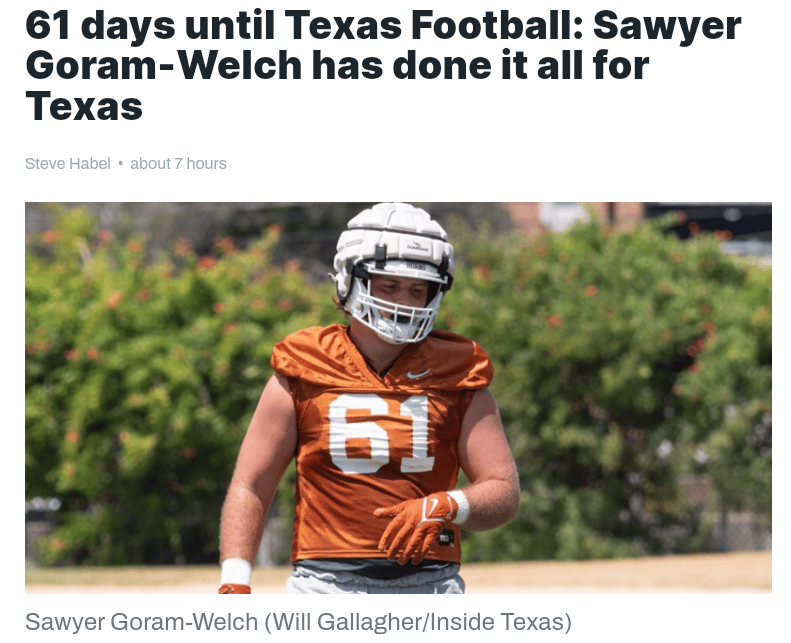Click the white wrist tape on lowered hand

[236, 571]
